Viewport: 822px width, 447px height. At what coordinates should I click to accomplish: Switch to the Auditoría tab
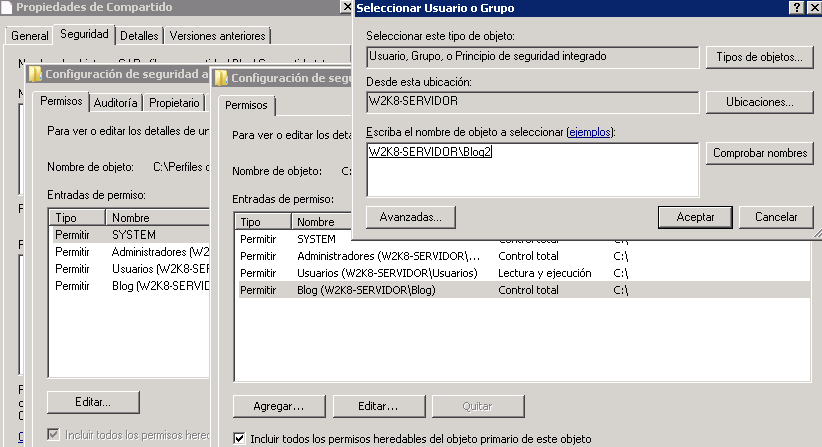coord(116,103)
